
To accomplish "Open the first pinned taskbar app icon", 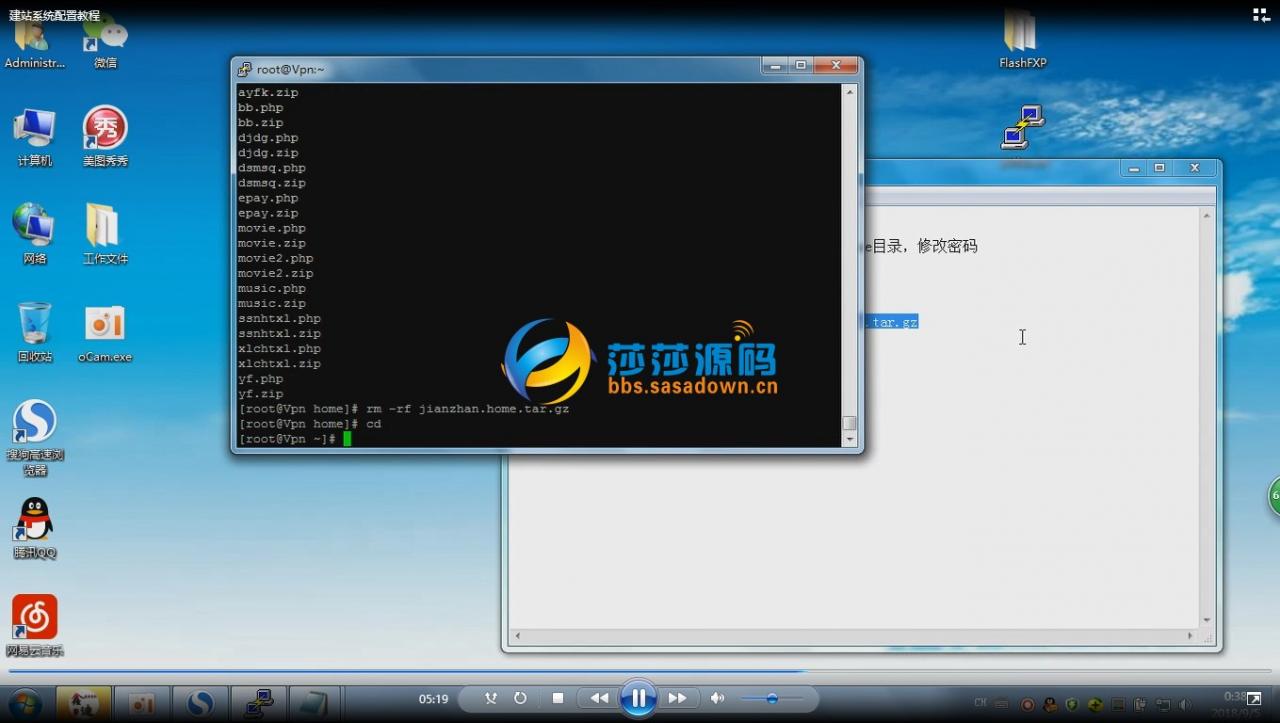I will click(x=83, y=704).
